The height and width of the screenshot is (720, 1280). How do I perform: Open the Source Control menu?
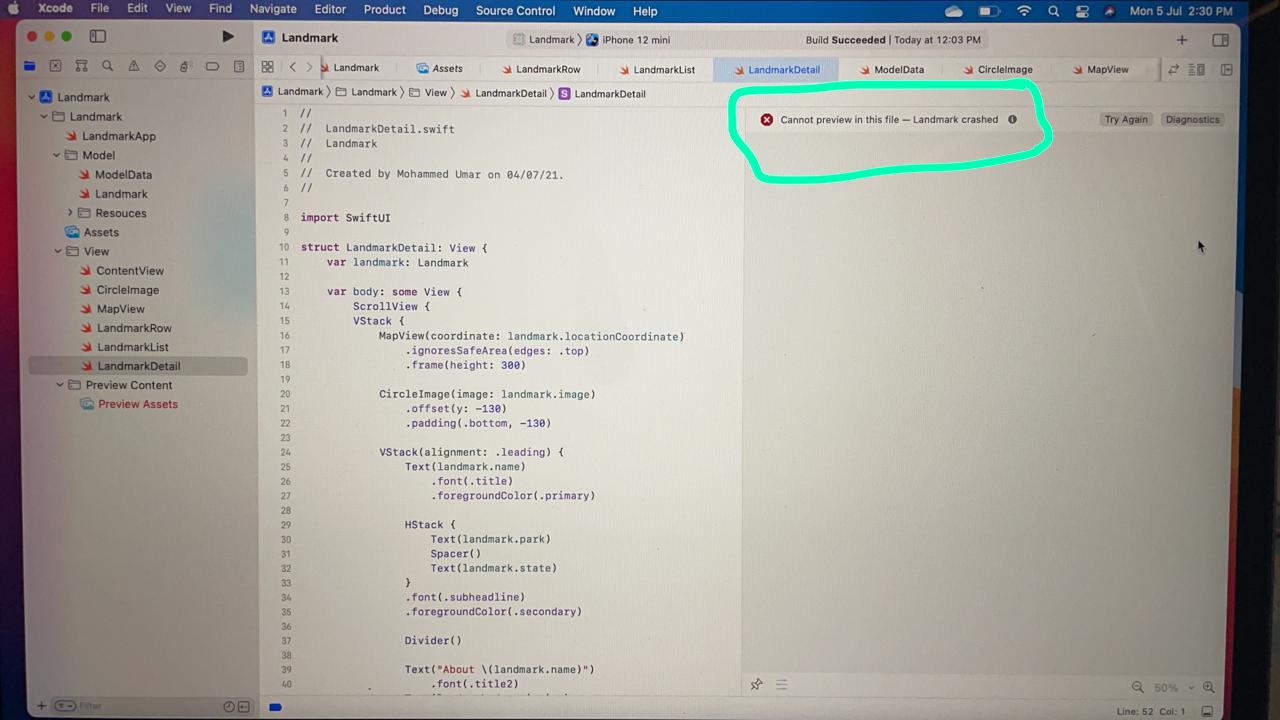pos(515,10)
